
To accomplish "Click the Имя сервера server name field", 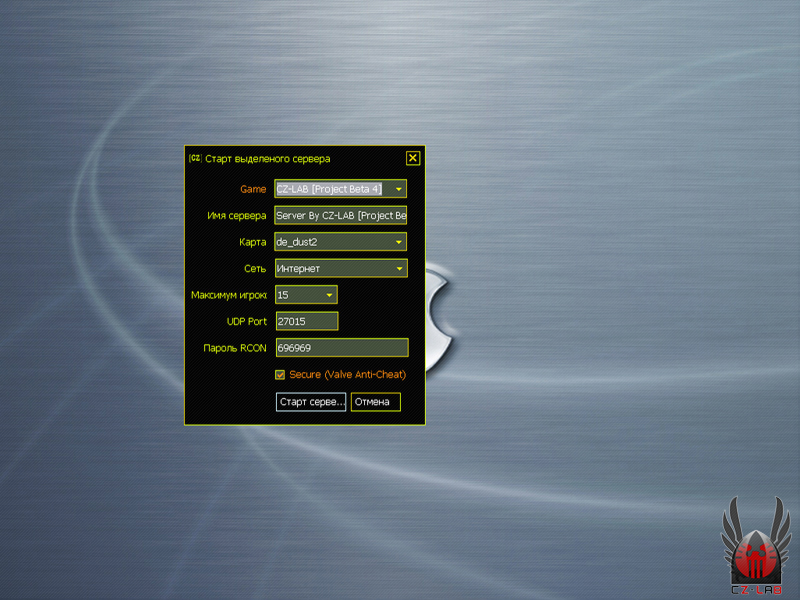I will (x=340, y=215).
